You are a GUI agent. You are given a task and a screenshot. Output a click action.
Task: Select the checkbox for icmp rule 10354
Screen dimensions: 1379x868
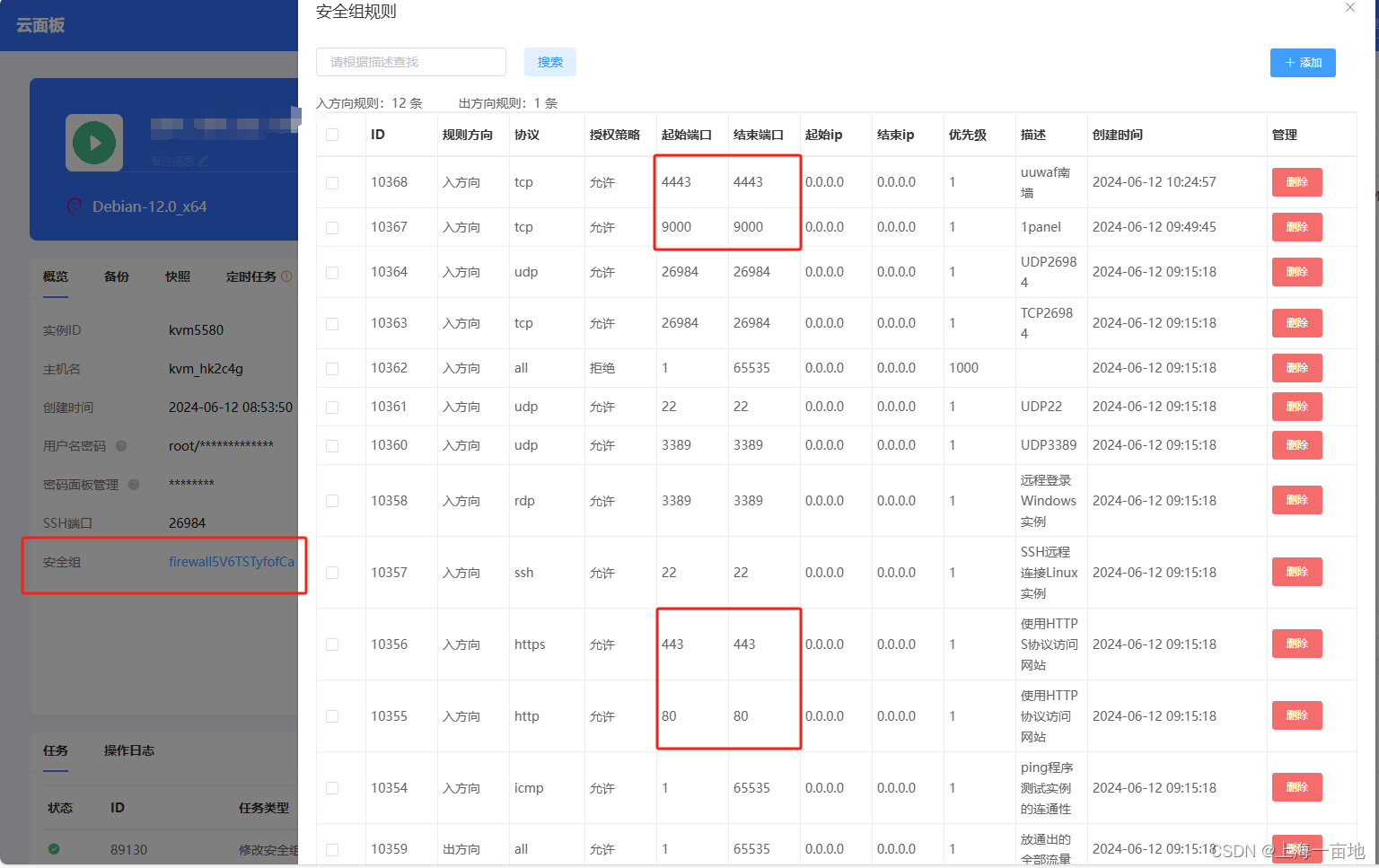[x=332, y=788]
